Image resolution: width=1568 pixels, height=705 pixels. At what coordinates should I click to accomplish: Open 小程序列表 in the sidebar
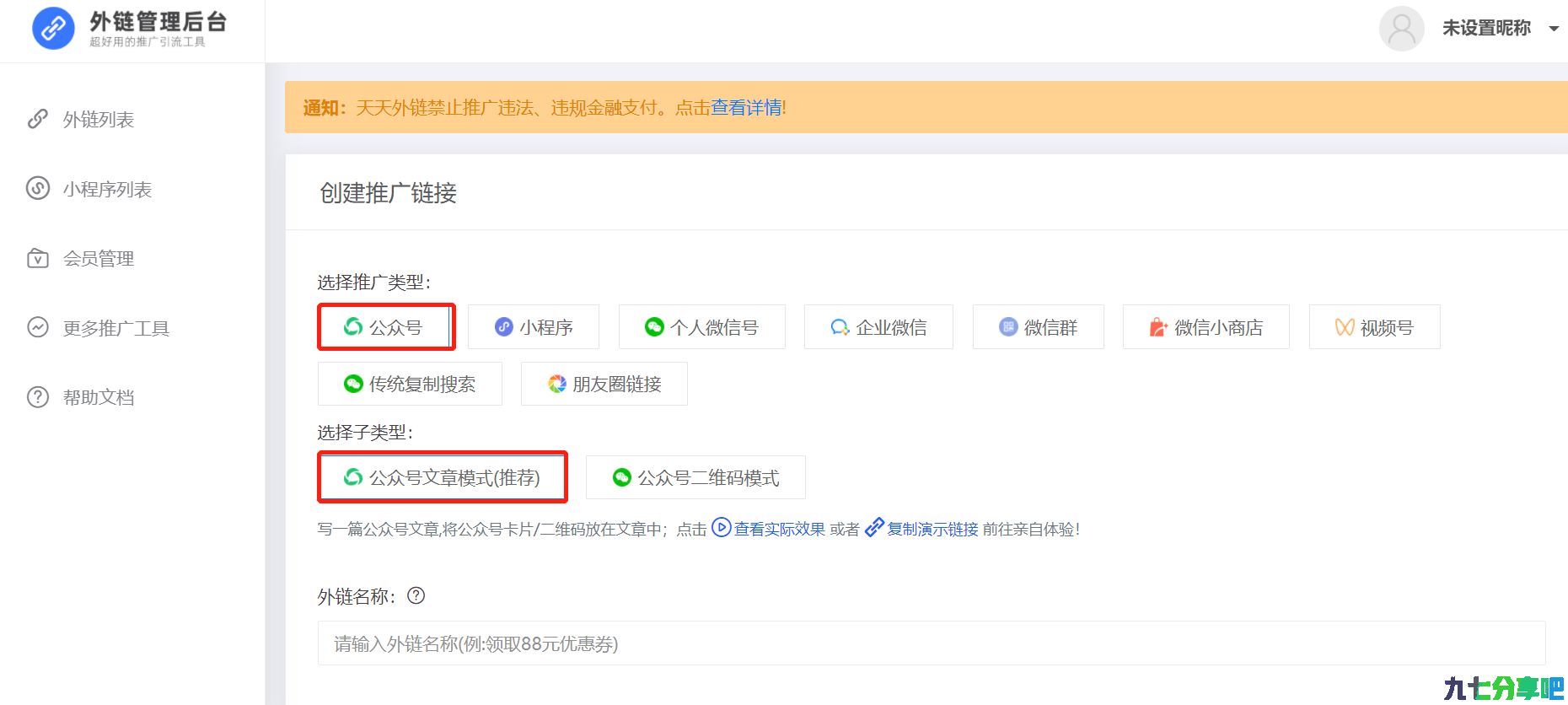(x=107, y=189)
